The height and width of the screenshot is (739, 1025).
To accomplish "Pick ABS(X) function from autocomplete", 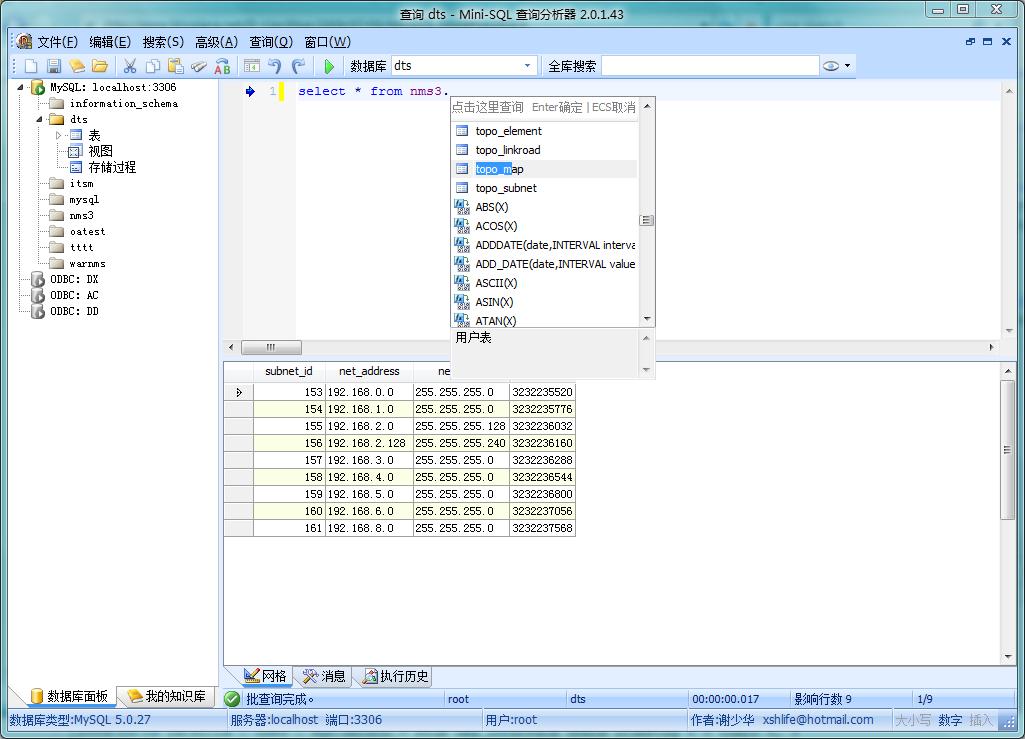I will pyautogui.click(x=545, y=207).
